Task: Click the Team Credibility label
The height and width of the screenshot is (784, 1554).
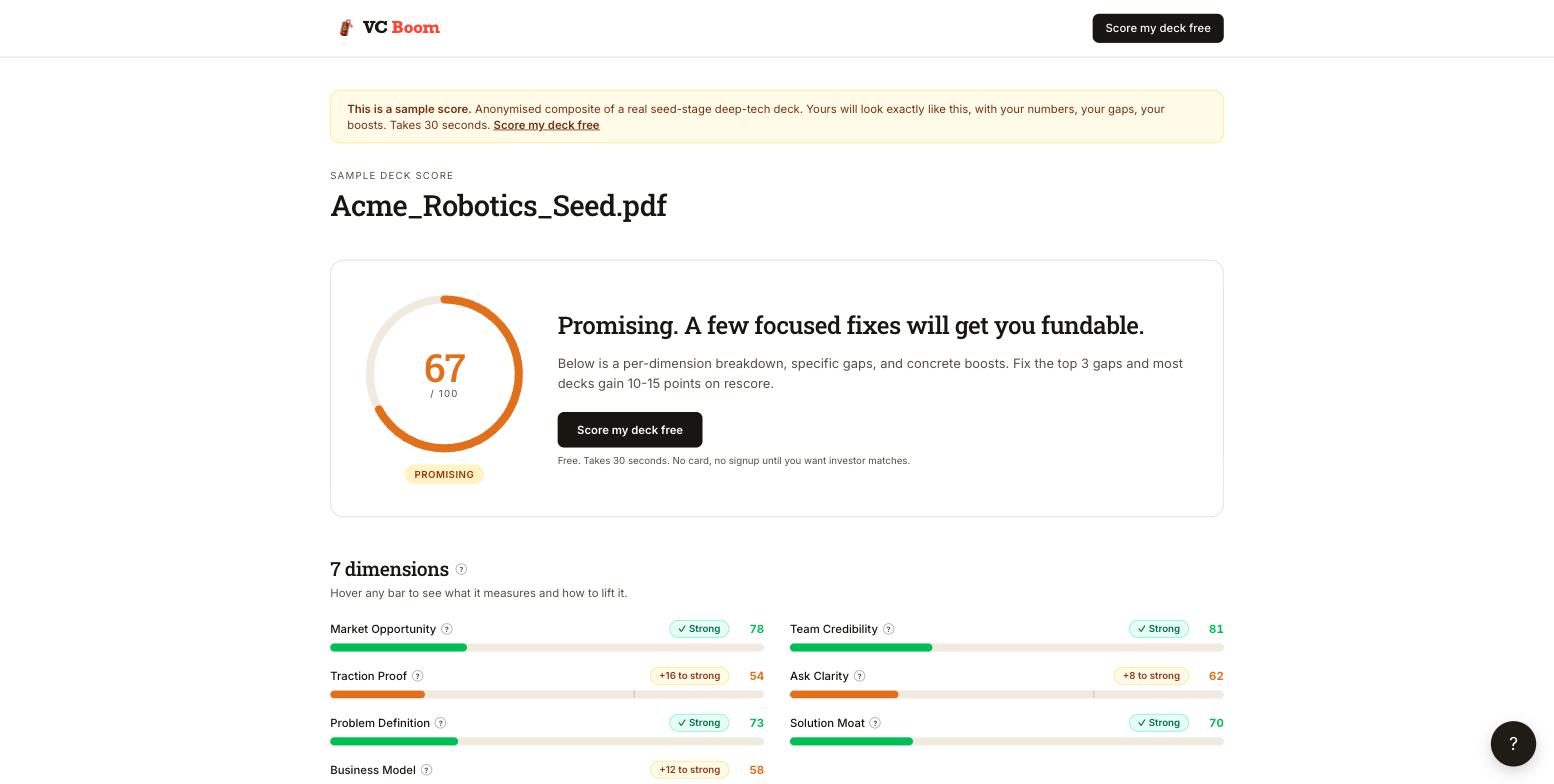Action: click(834, 629)
